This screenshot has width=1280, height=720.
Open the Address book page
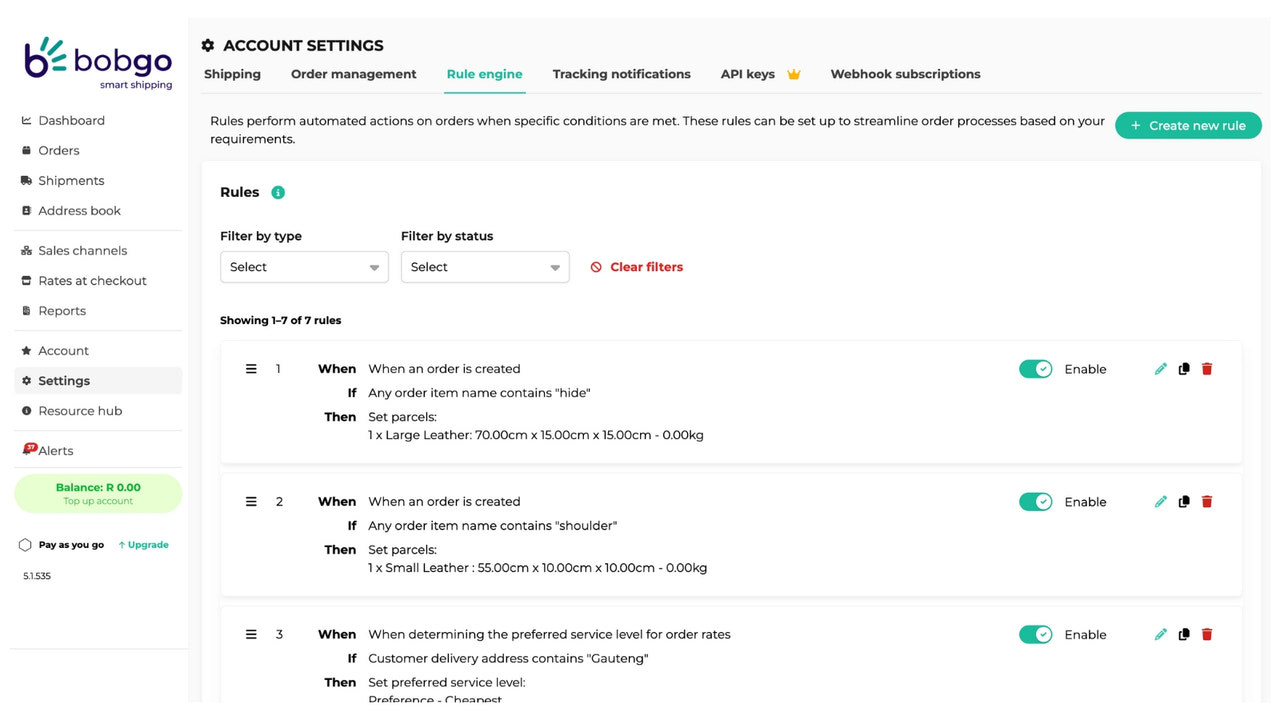[78, 210]
